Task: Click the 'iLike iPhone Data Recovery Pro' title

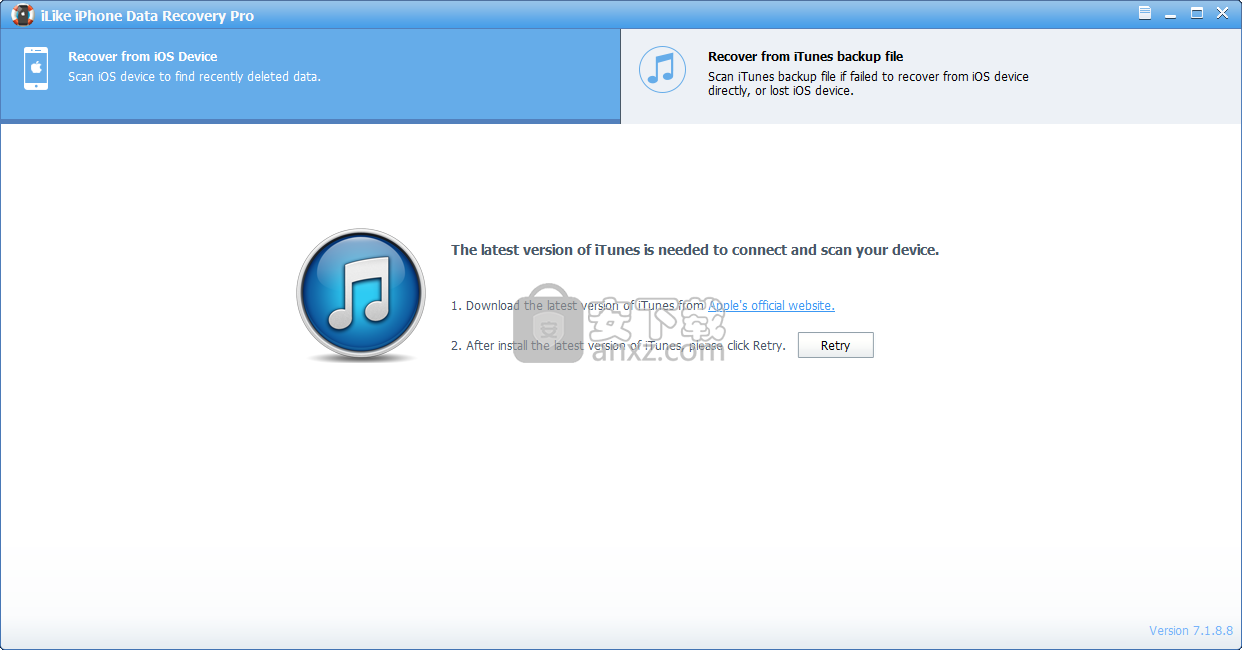Action: [x=147, y=16]
